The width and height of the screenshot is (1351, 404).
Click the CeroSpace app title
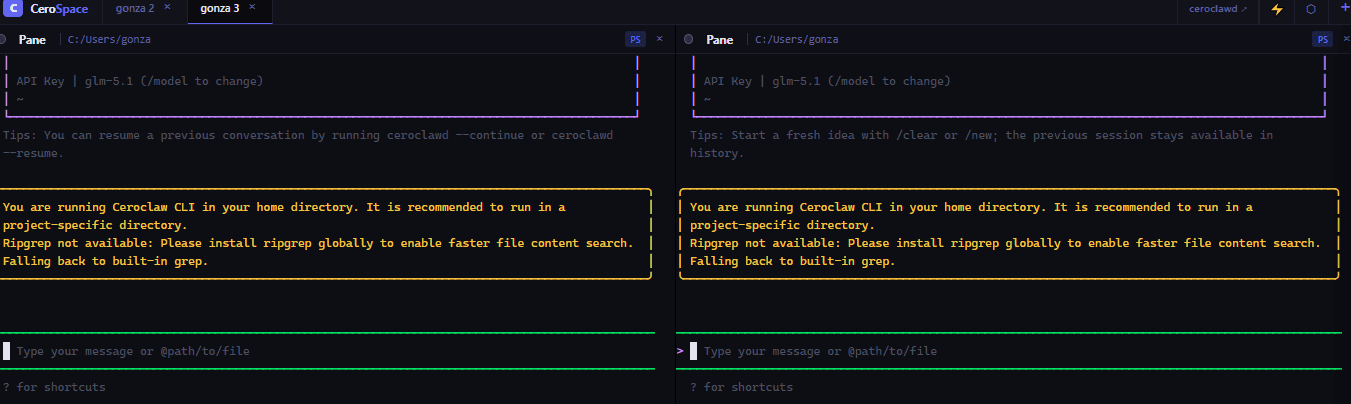[59, 9]
